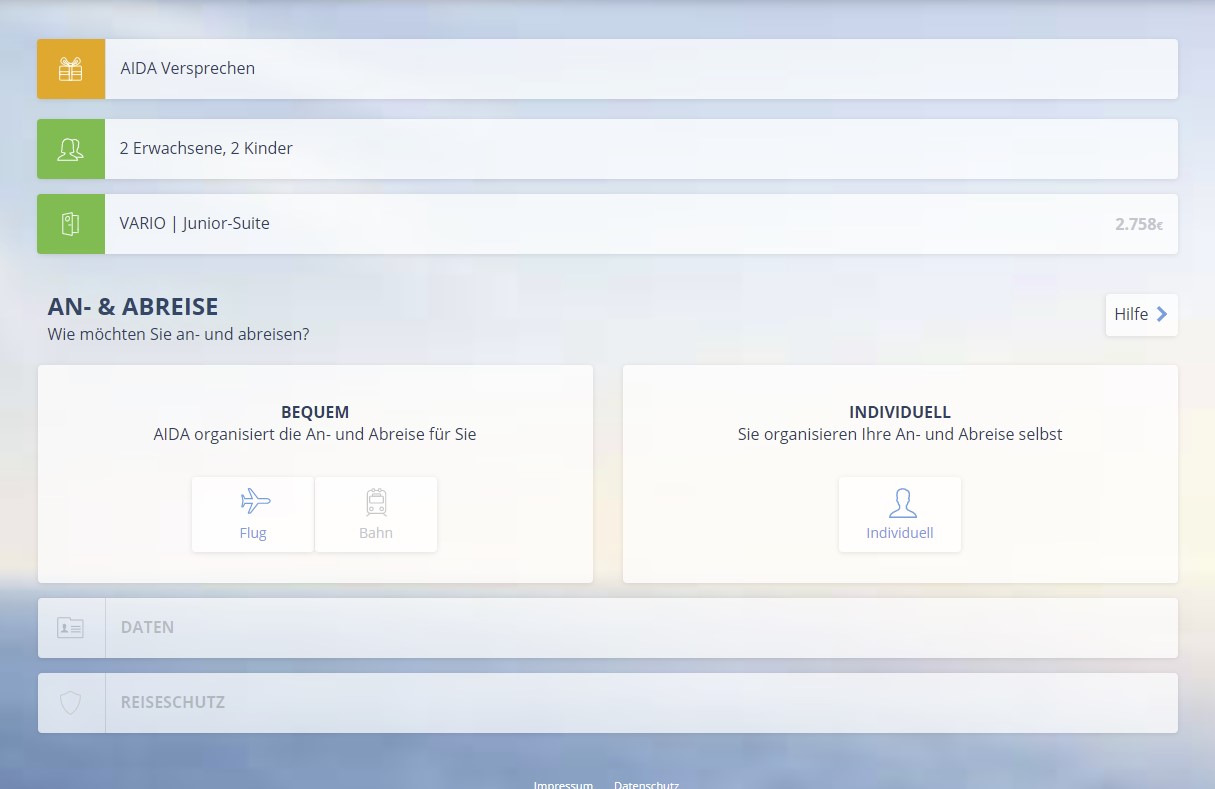The width and height of the screenshot is (1215, 789).
Task: Click the BEQUEM card heading
Action: pos(315,412)
